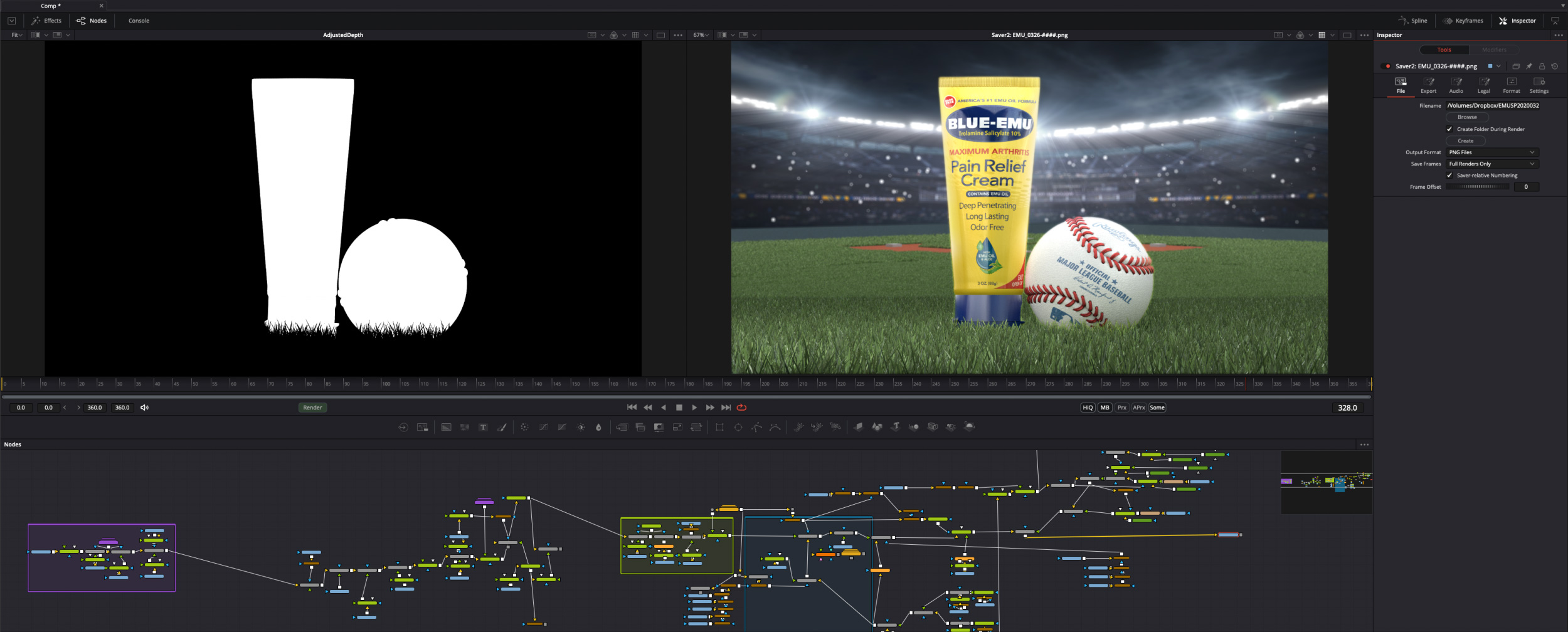Add a Background node from toolbar

pos(446,427)
